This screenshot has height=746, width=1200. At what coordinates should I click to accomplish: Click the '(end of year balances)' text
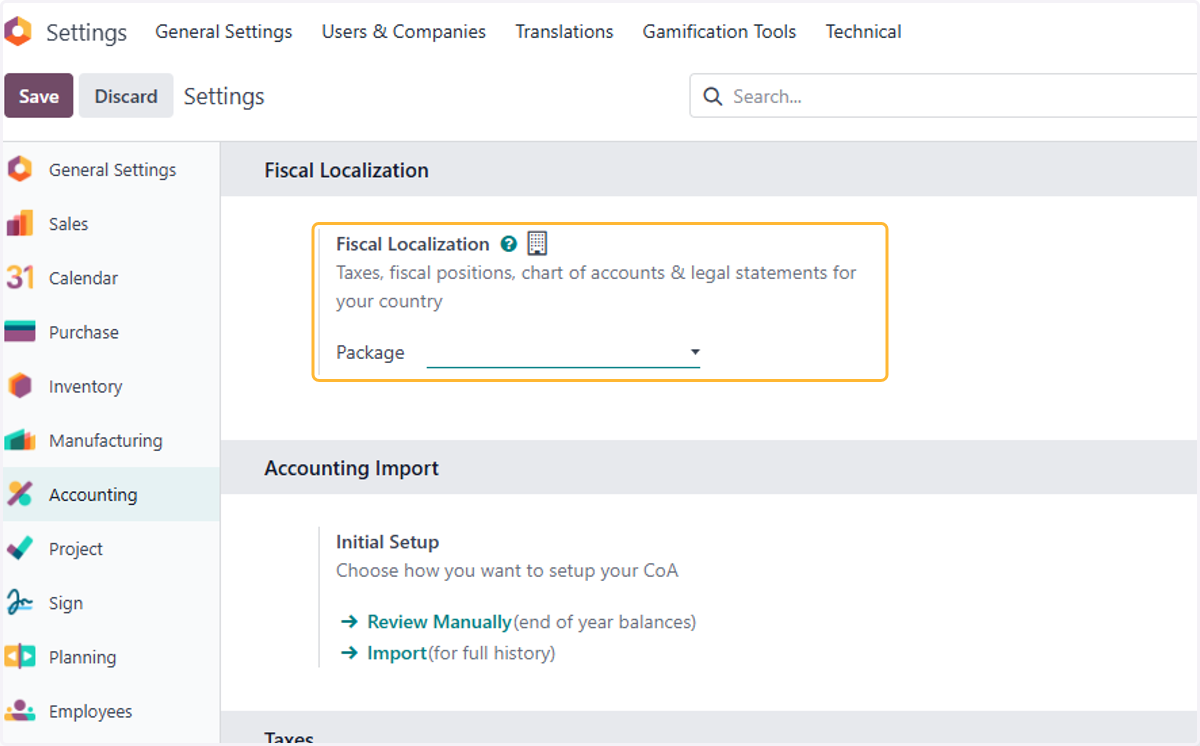[x=605, y=622]
